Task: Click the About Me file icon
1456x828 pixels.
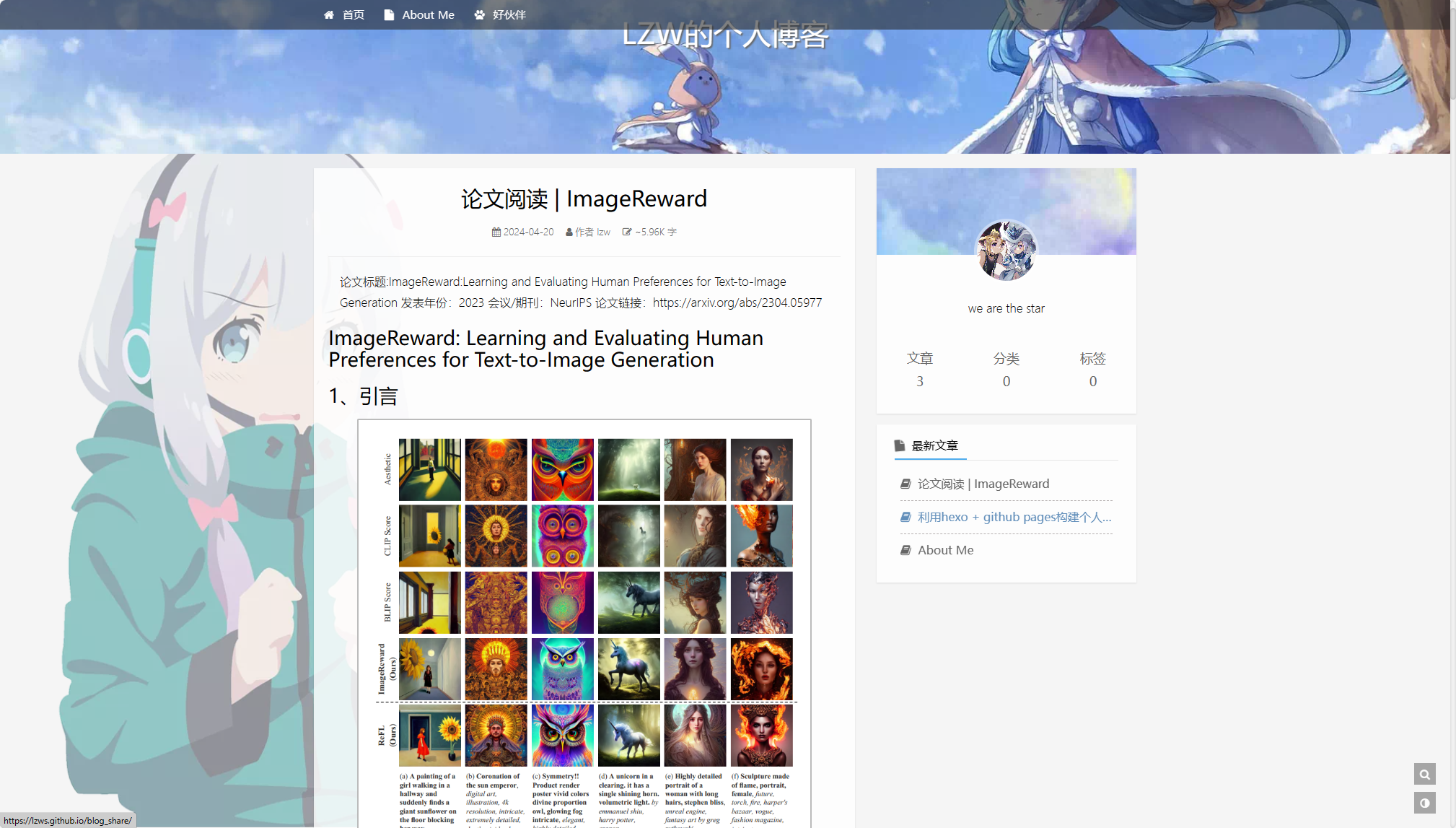Action: pyautogui.click(x=389, y=15)
